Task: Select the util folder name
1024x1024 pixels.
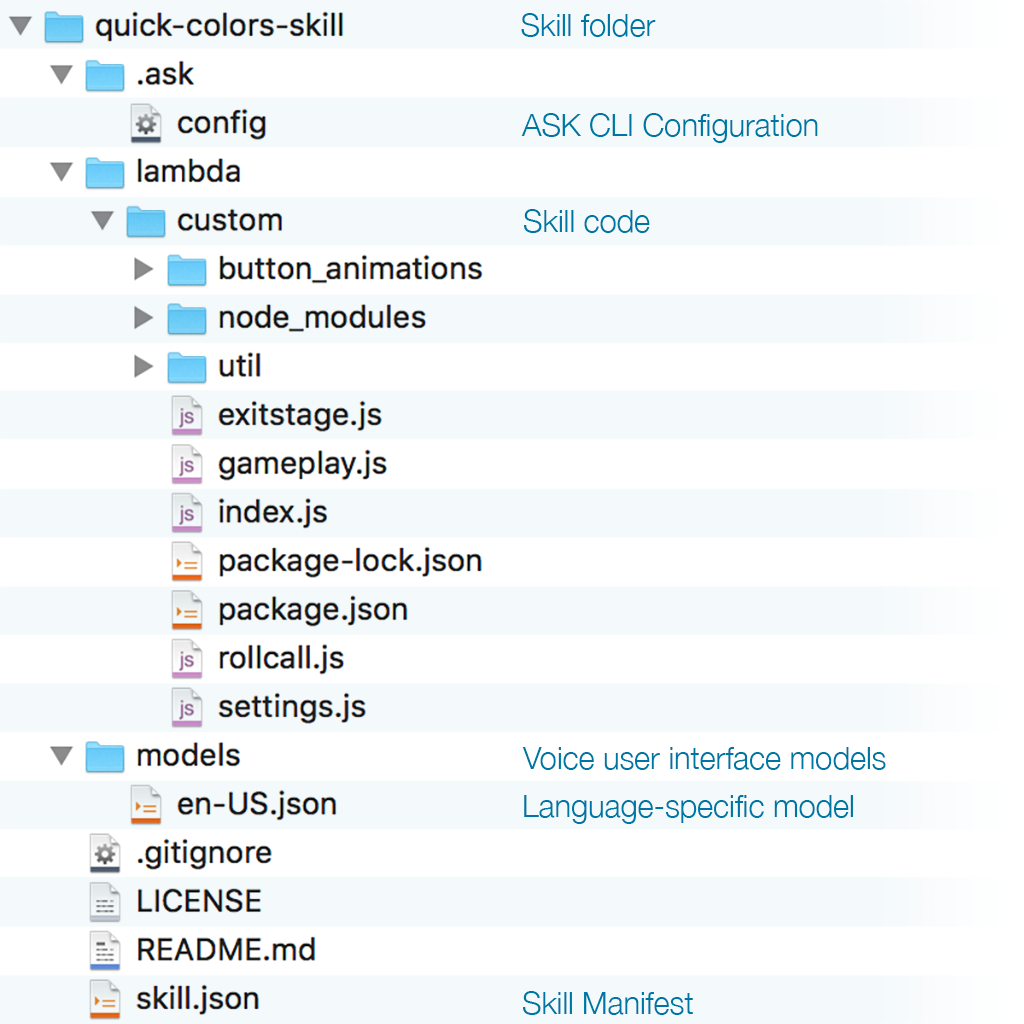Action: (240, 366)
